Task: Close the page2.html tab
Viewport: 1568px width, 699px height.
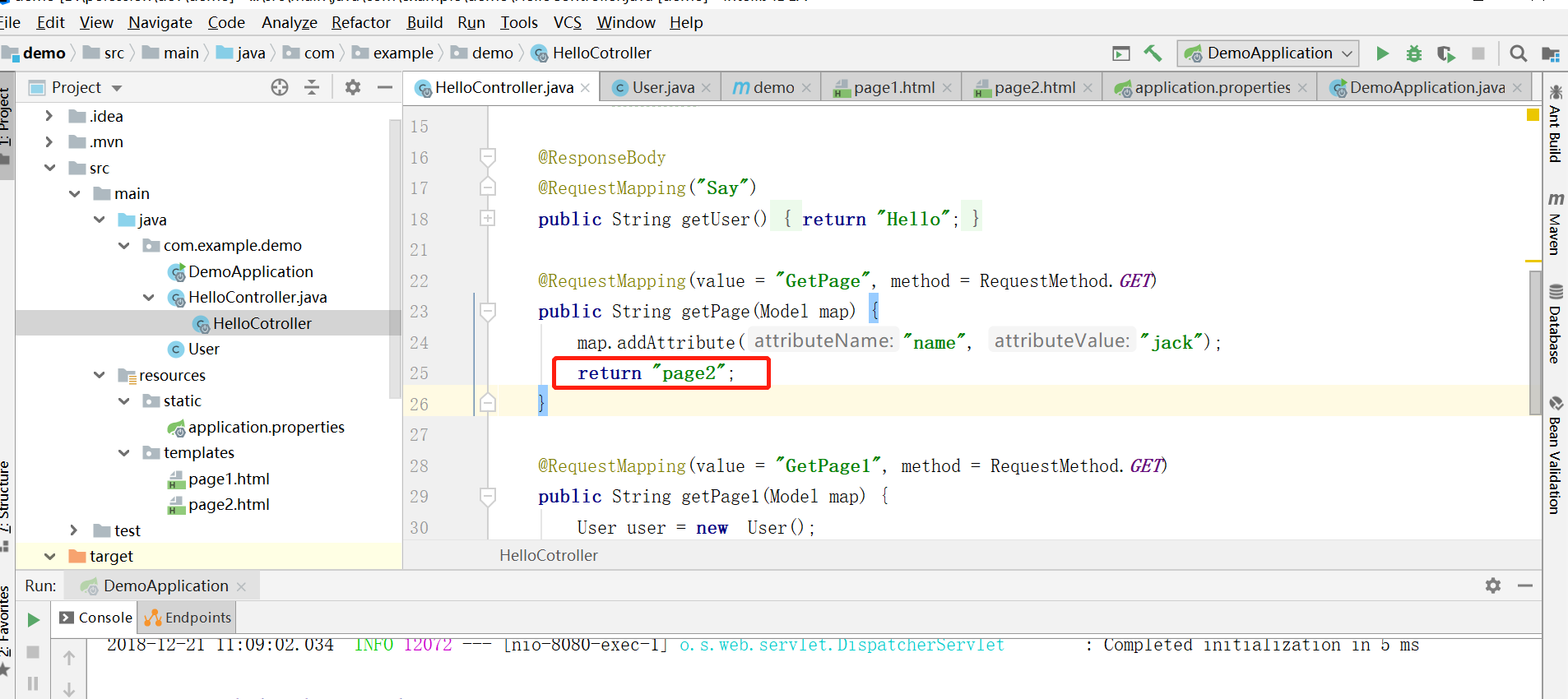Action: [x=1088, y=88]
